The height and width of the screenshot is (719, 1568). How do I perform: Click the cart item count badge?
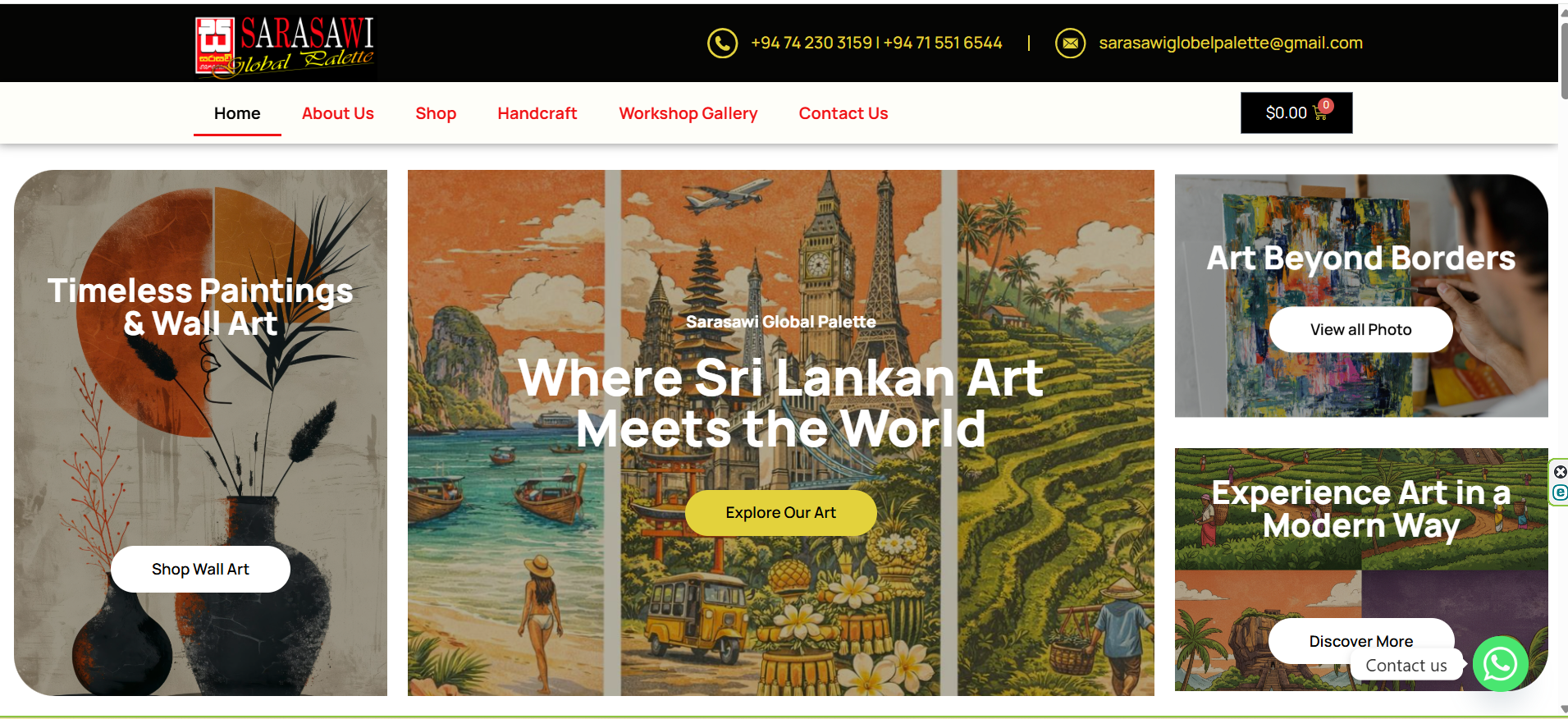(x=1326, y=105)
